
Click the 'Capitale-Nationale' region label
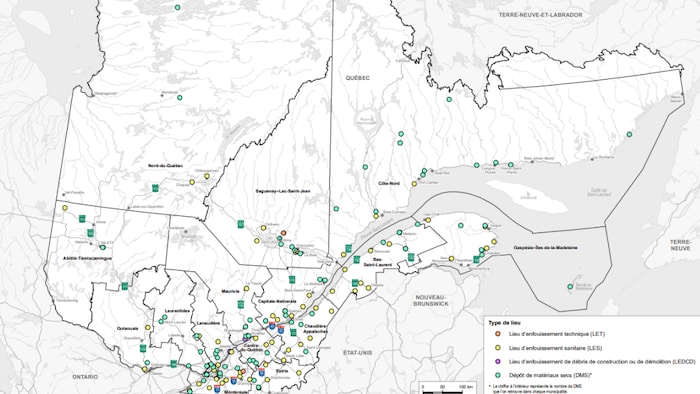pyautogui.click(x=277, y=301)
